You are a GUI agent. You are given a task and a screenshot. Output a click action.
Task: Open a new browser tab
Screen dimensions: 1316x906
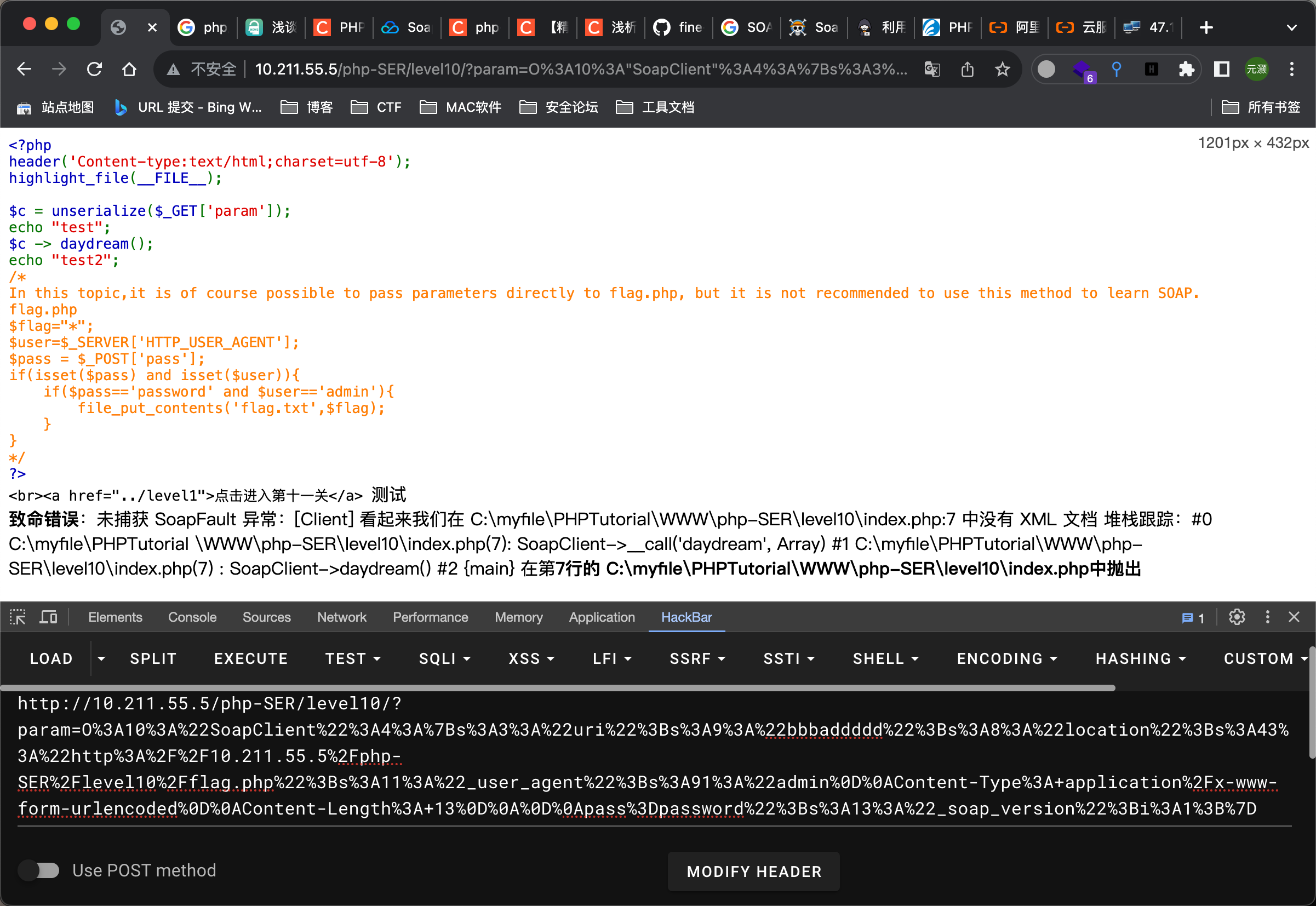1206,27
